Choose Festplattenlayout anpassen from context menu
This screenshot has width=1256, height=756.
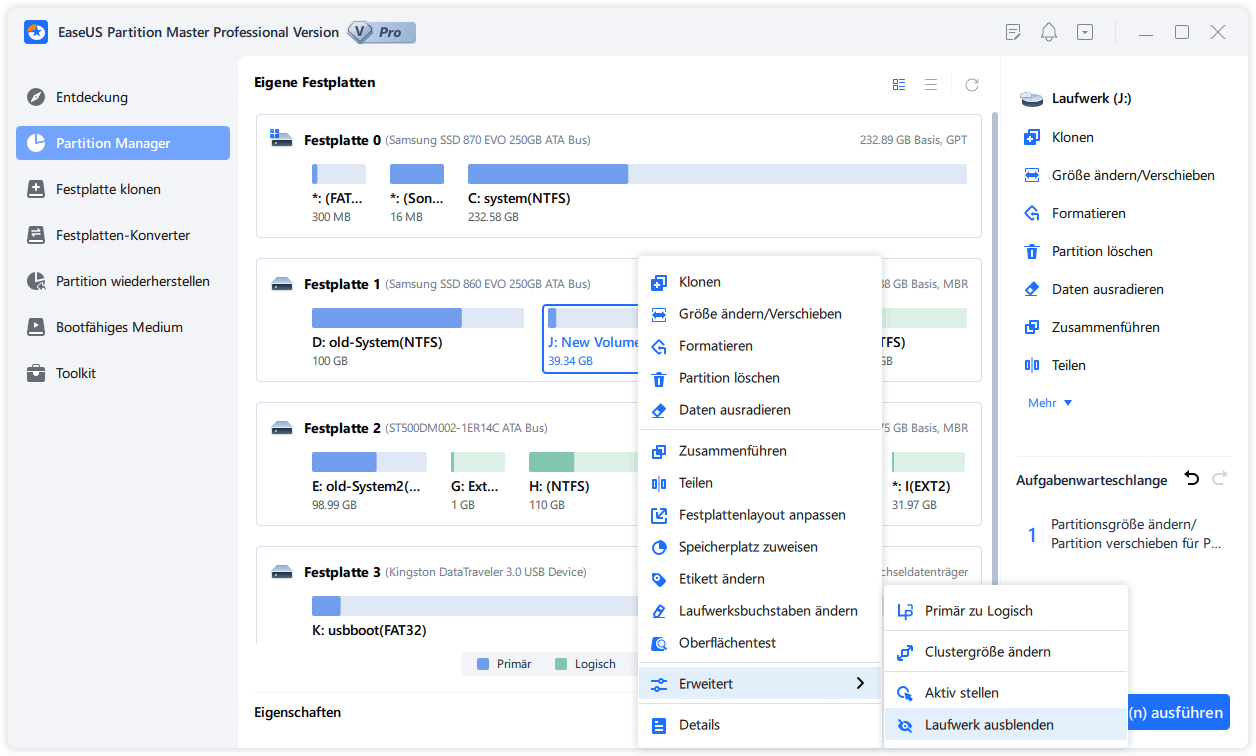759,515
